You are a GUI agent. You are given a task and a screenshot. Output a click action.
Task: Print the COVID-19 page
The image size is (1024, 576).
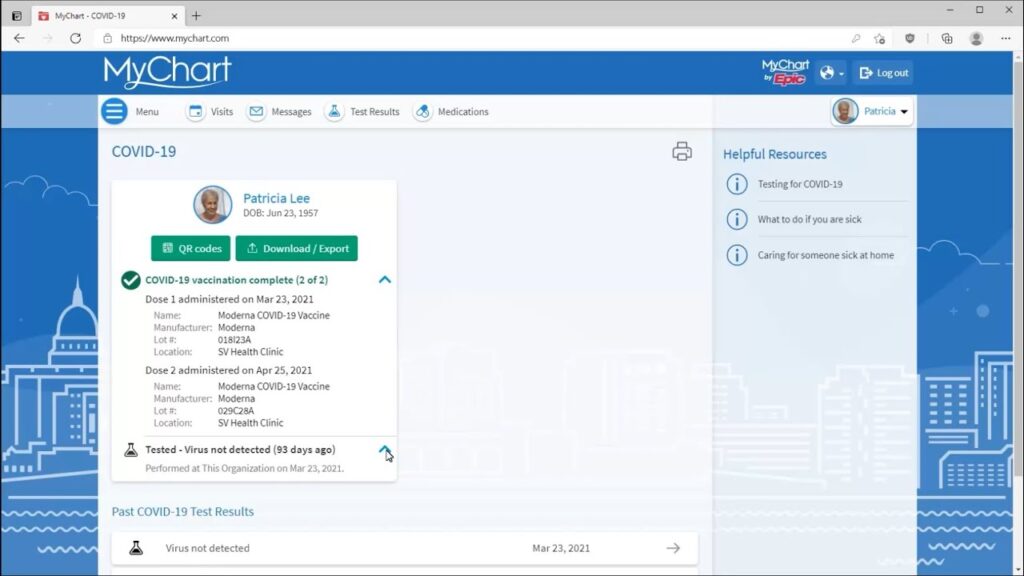click(682, 152)
